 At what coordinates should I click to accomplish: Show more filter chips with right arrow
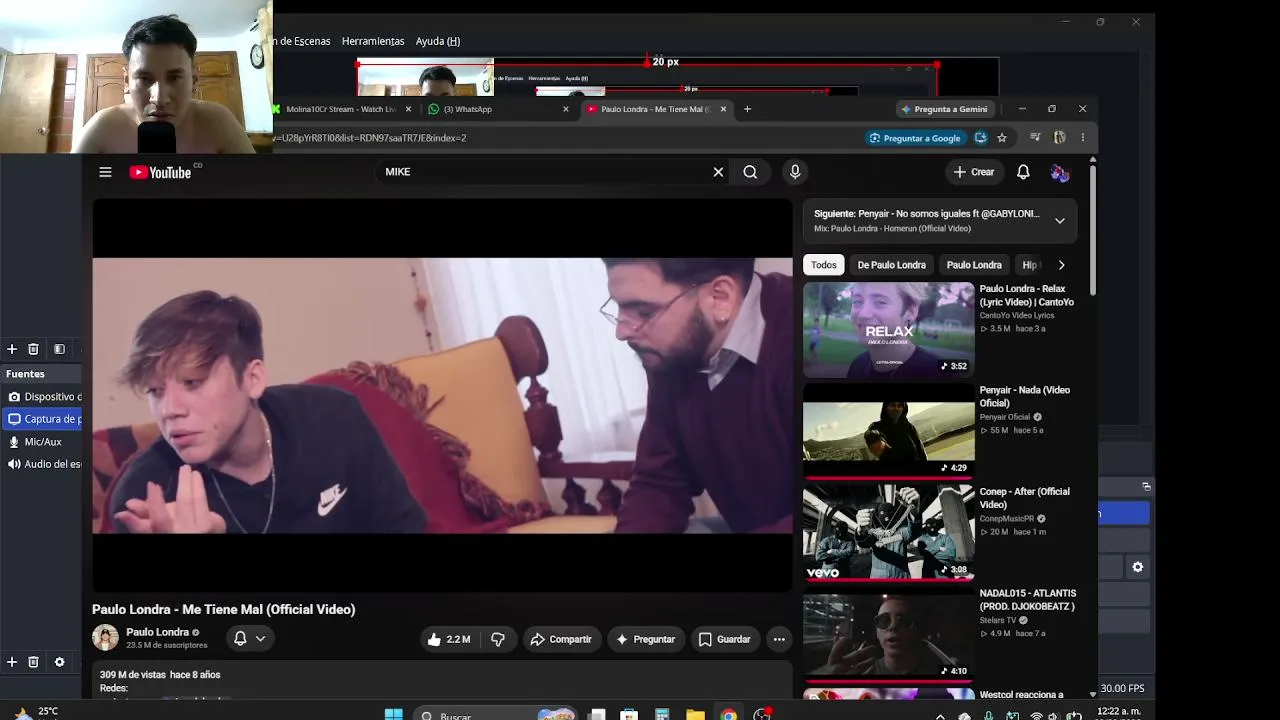(1061, 265)
